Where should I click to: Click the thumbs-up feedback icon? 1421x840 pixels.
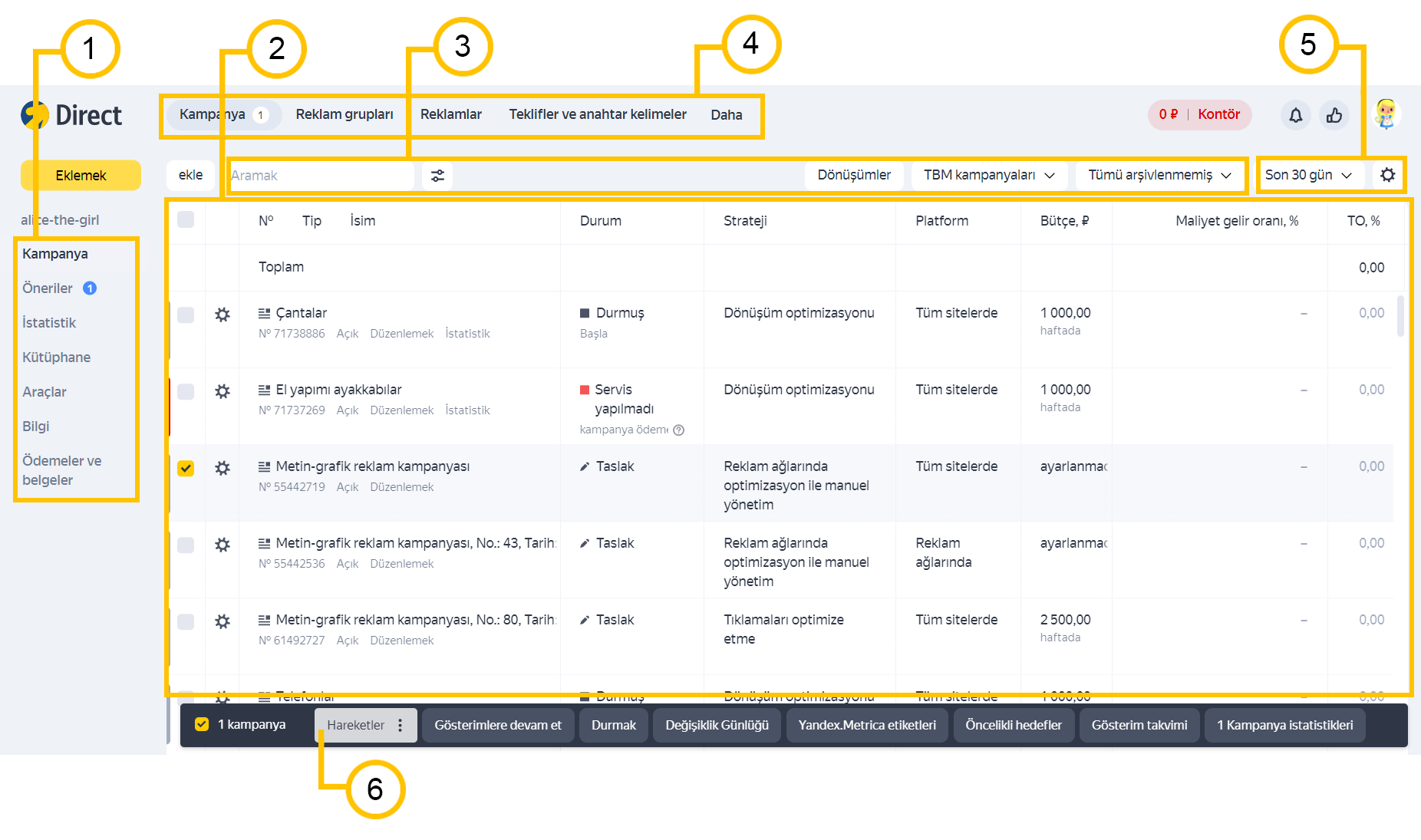[1334, 115]
